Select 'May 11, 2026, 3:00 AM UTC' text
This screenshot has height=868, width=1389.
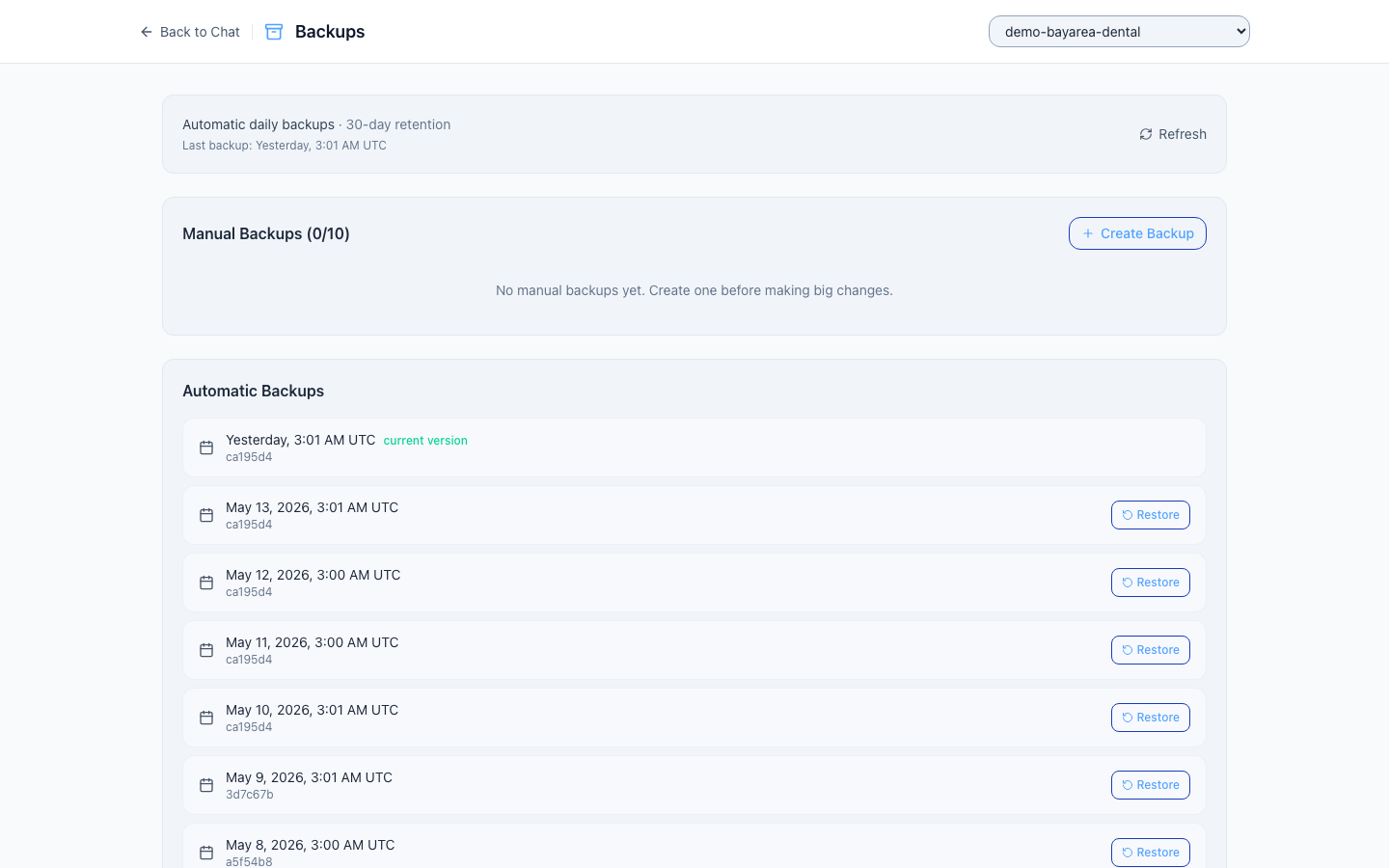coord(312,642)
